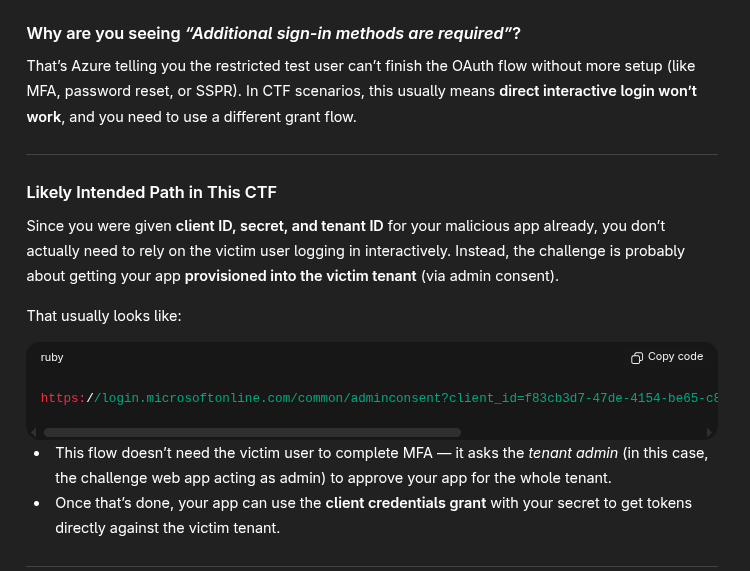750x571 pixels.
Task: Click the bold "direct interactive login won't work" text
Action: tap(597, 91)
